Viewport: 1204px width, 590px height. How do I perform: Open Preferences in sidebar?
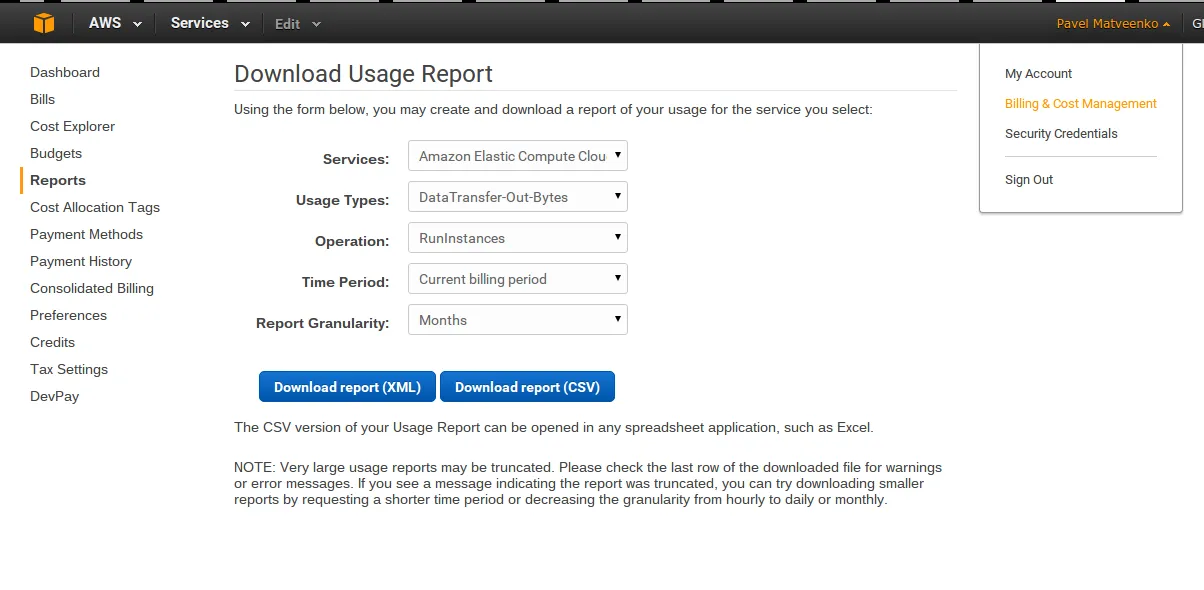(68, 315)
